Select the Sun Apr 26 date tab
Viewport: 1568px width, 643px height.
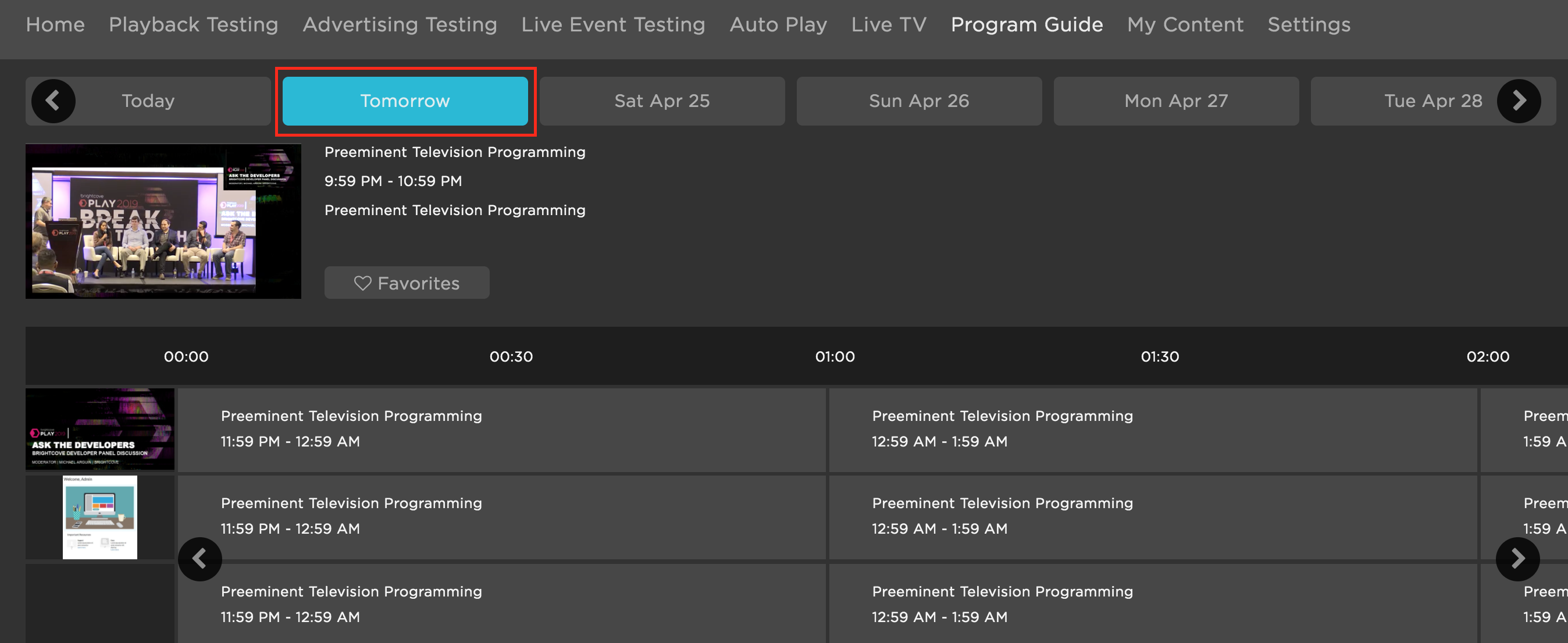[919, 101]
